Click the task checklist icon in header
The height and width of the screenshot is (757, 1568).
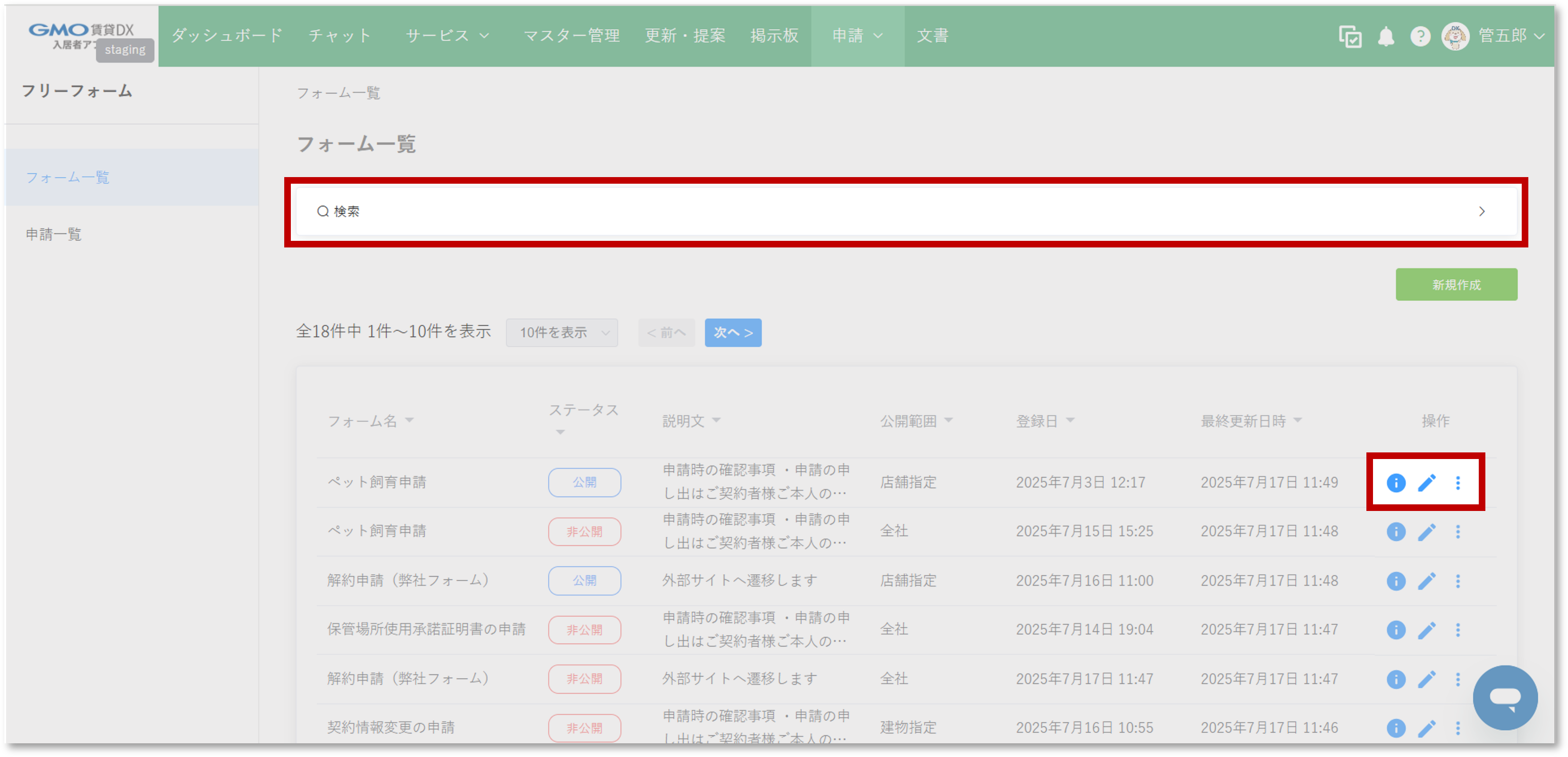[x=1350, y=36]
